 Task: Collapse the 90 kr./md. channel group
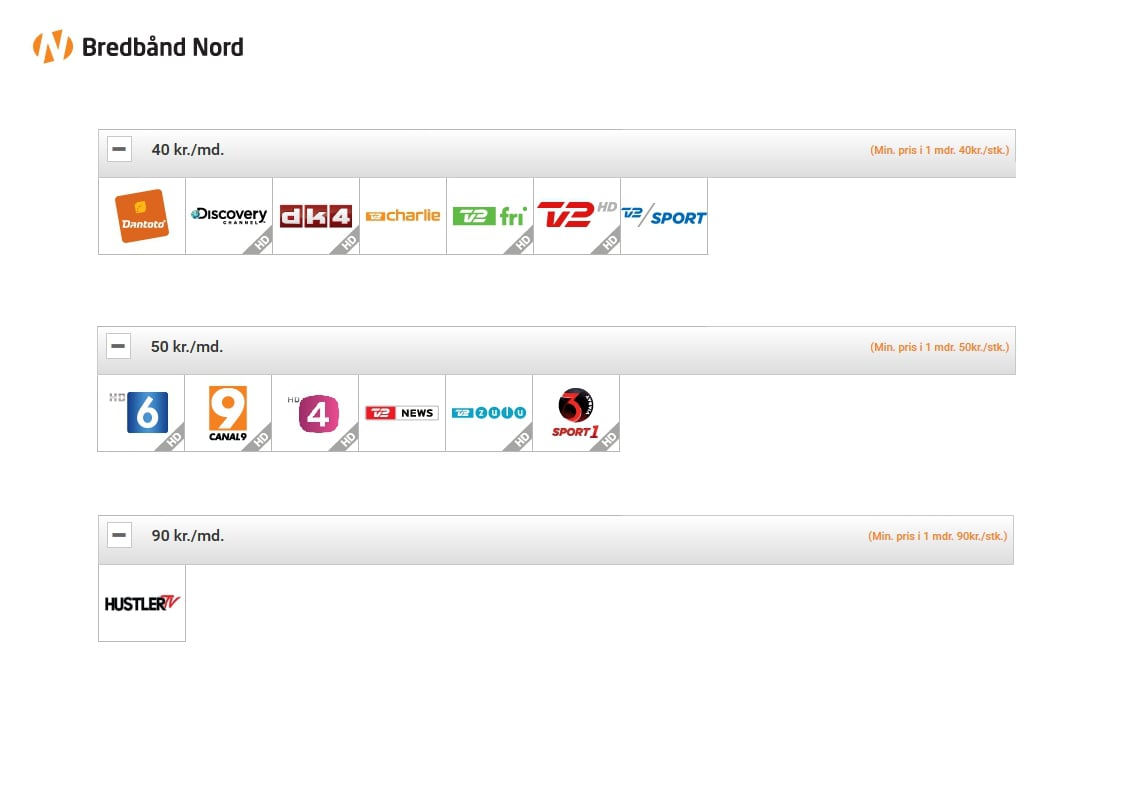(120, 536)
